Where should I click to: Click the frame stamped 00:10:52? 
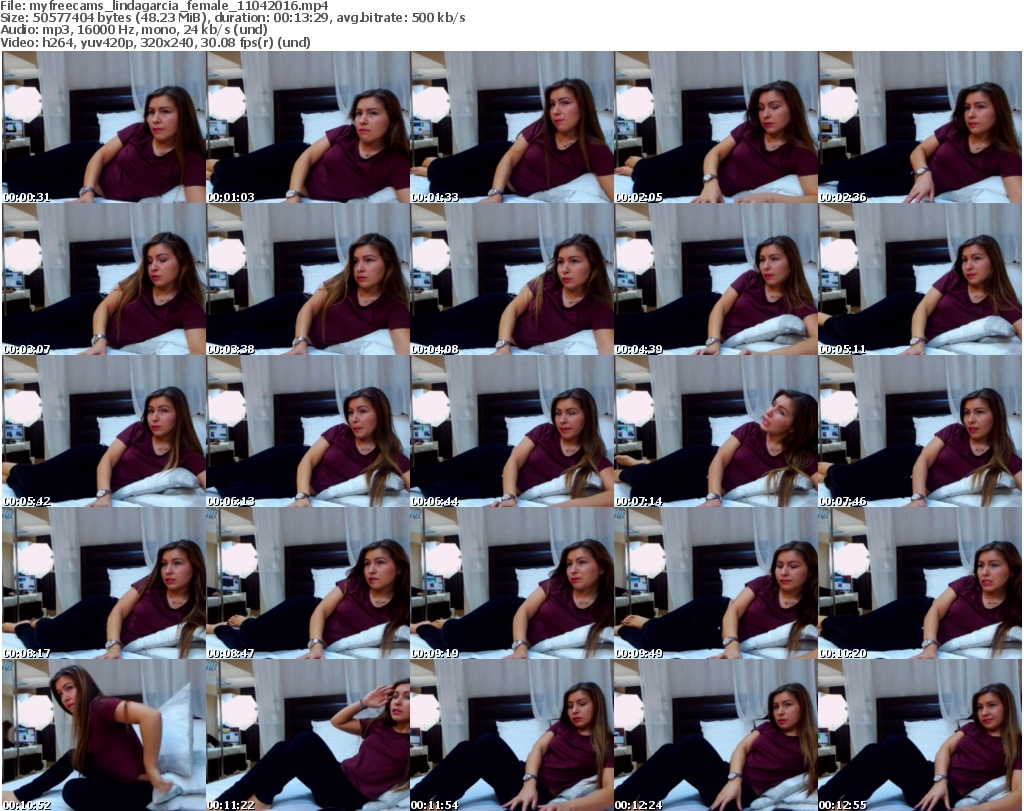(104, 735)
